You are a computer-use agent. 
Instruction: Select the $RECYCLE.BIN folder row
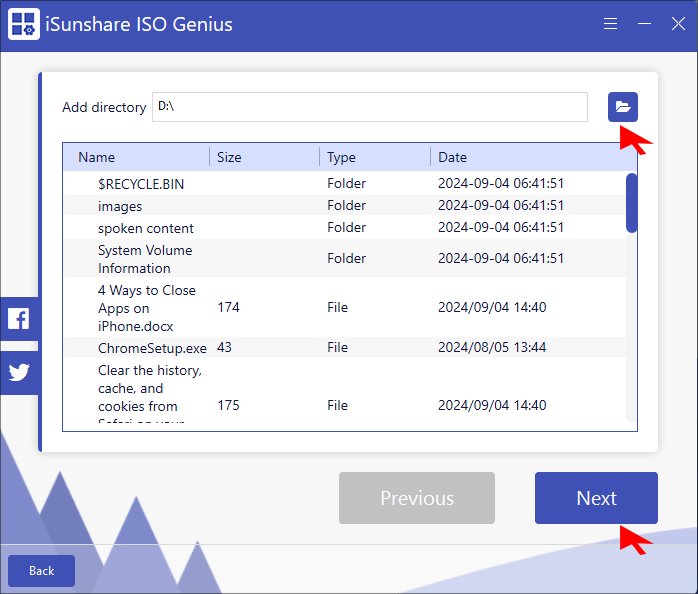(x=141, y=184)
